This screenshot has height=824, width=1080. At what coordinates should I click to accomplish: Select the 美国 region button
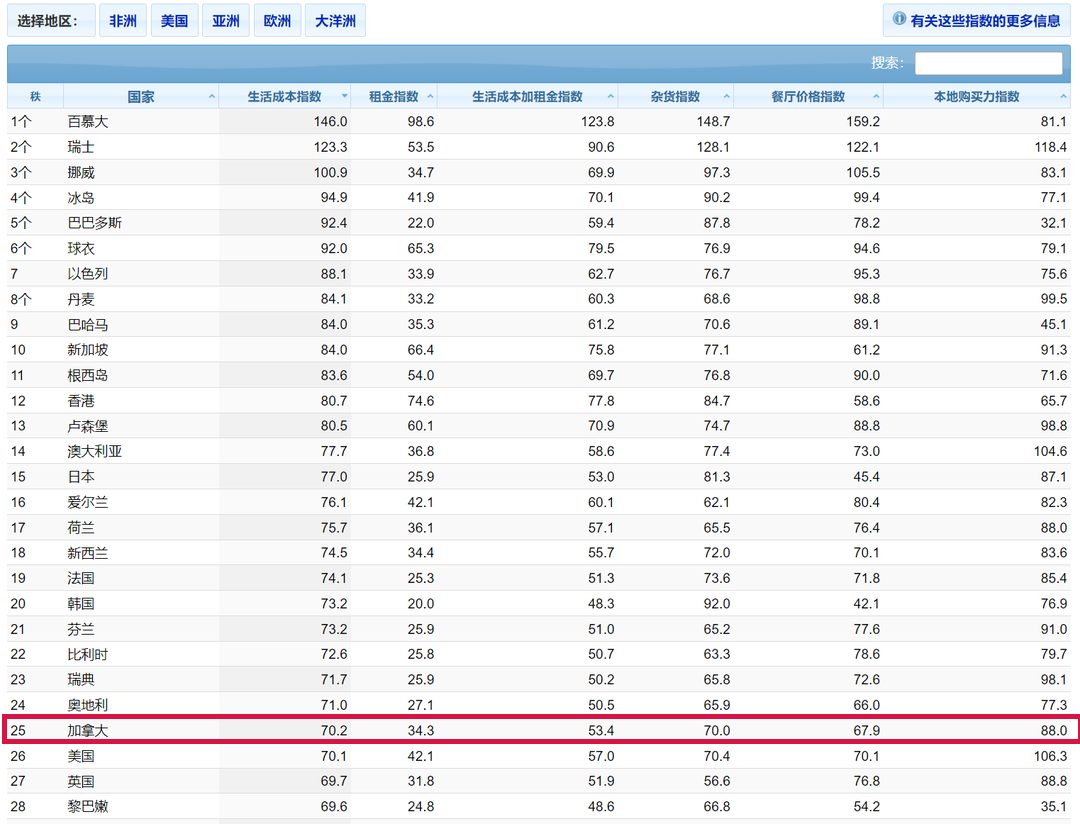pyautogui.click(x=174, y=21)
